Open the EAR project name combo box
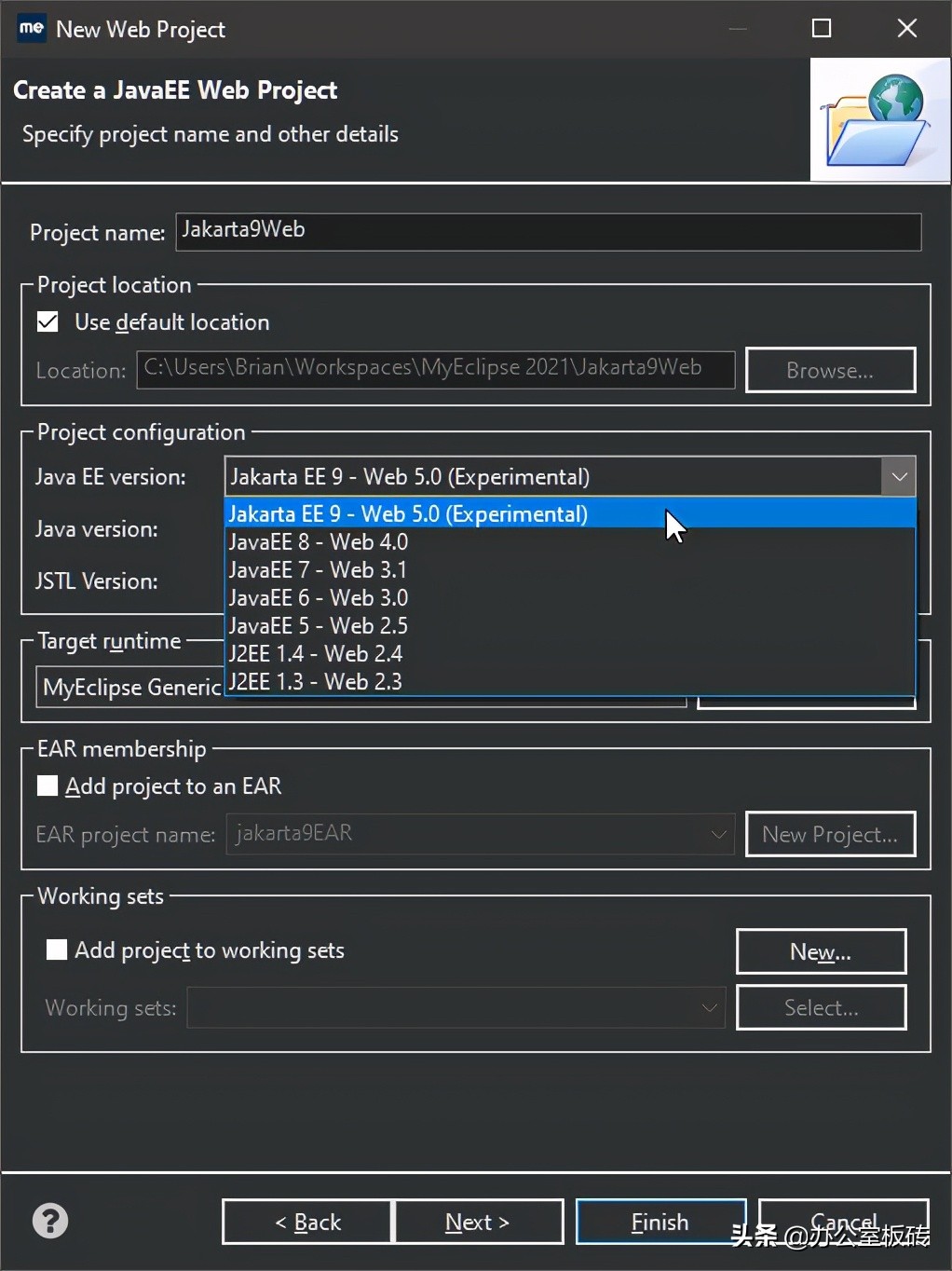 click(x=481, y=834)
